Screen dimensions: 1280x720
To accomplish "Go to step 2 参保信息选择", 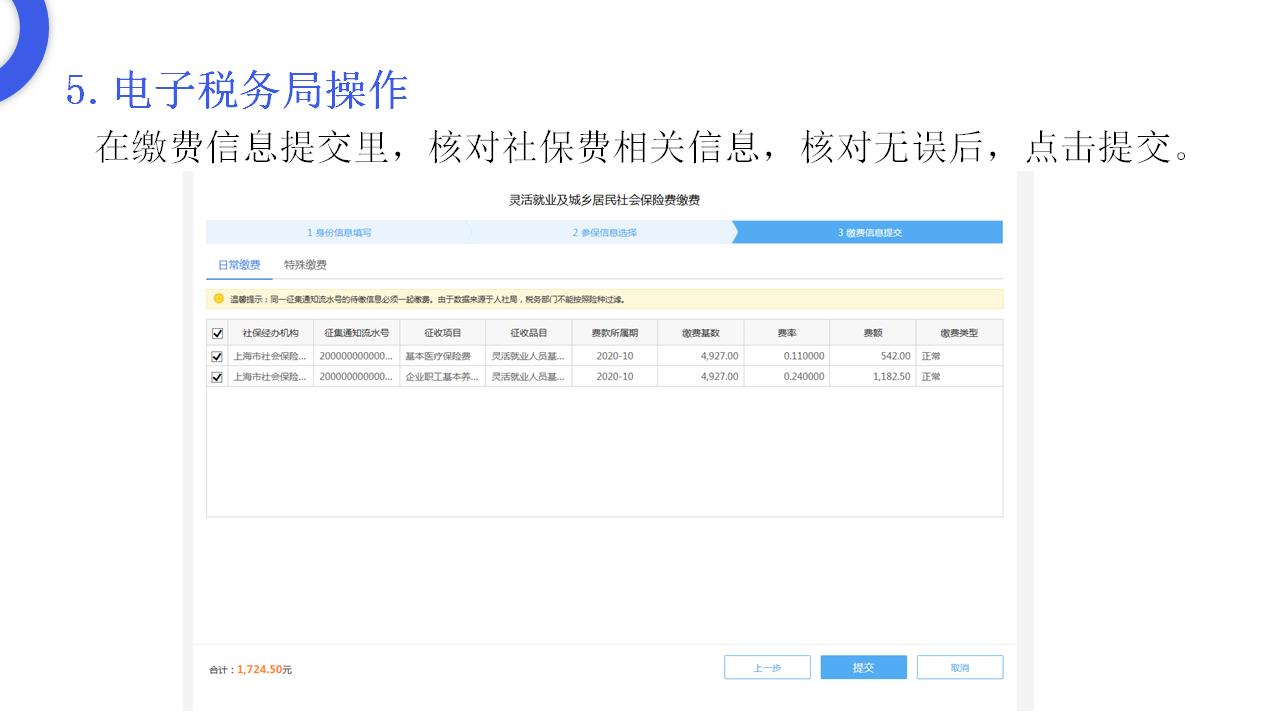I will point(604,232).
